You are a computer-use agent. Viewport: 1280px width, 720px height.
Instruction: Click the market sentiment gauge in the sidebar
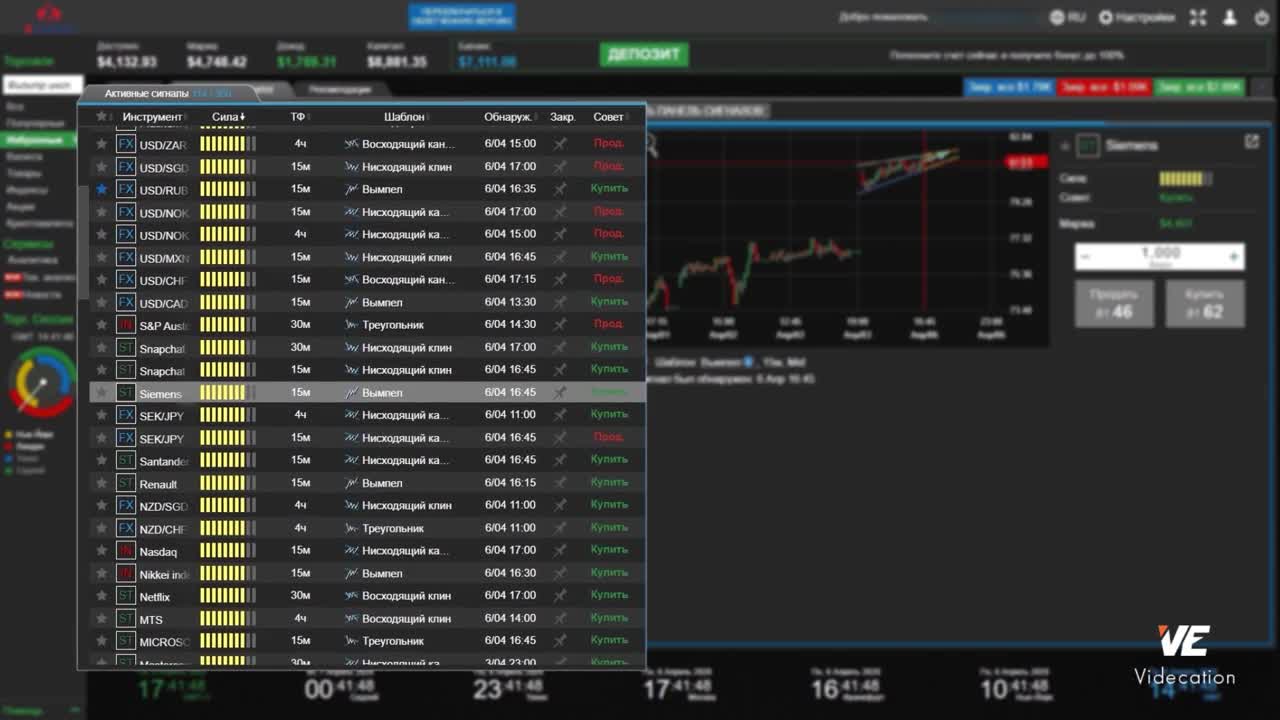coord(42,382)
